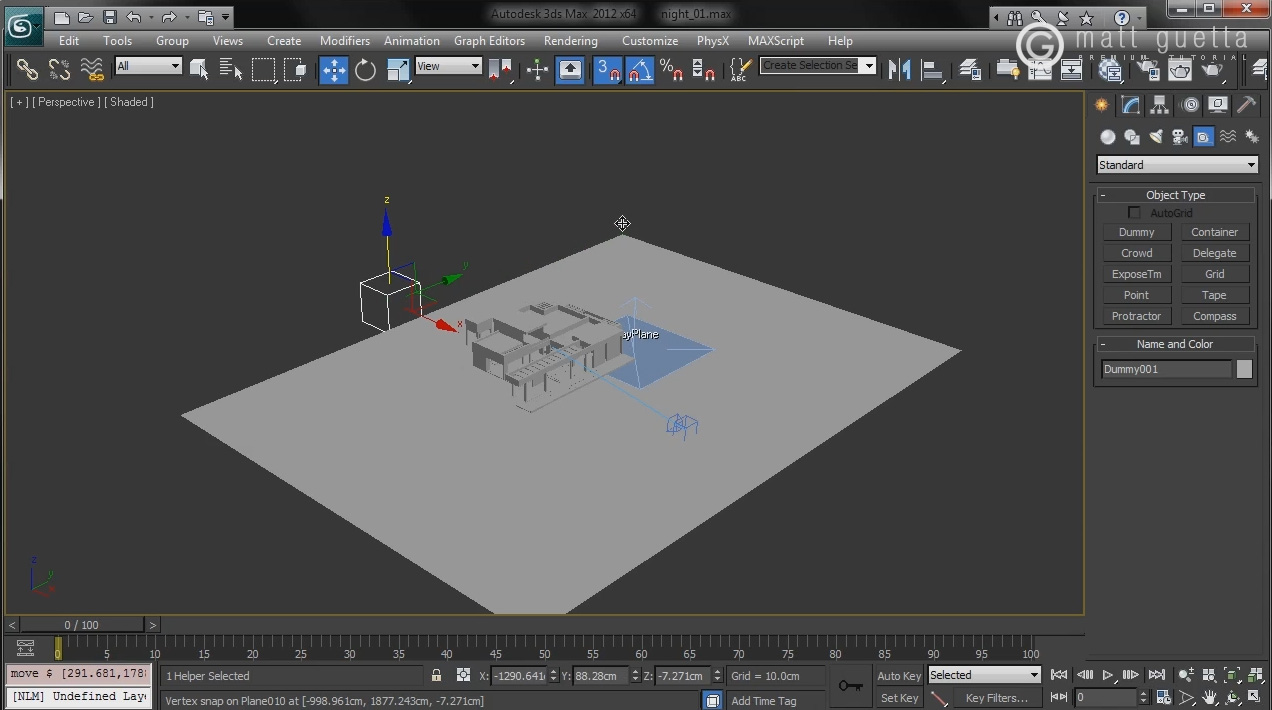
Task: Open the Edit menu
Action: 69,41
